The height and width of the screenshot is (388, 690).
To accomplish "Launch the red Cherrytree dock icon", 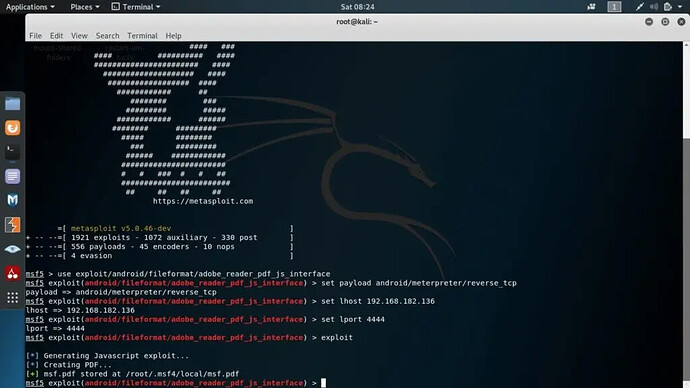I will [x=12, y=273].
